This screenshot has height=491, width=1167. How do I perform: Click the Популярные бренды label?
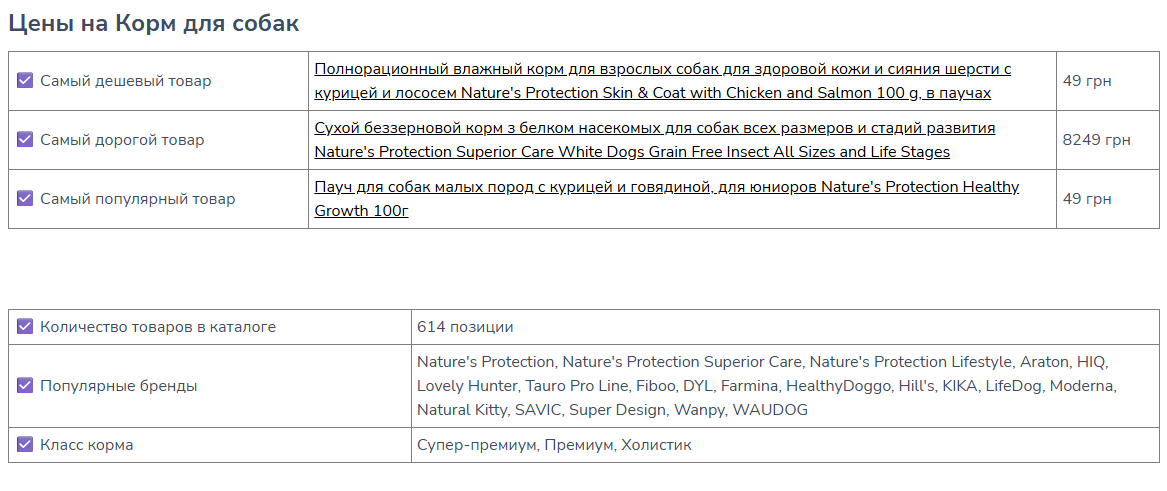pyautogui.click(x=119, y=386)
